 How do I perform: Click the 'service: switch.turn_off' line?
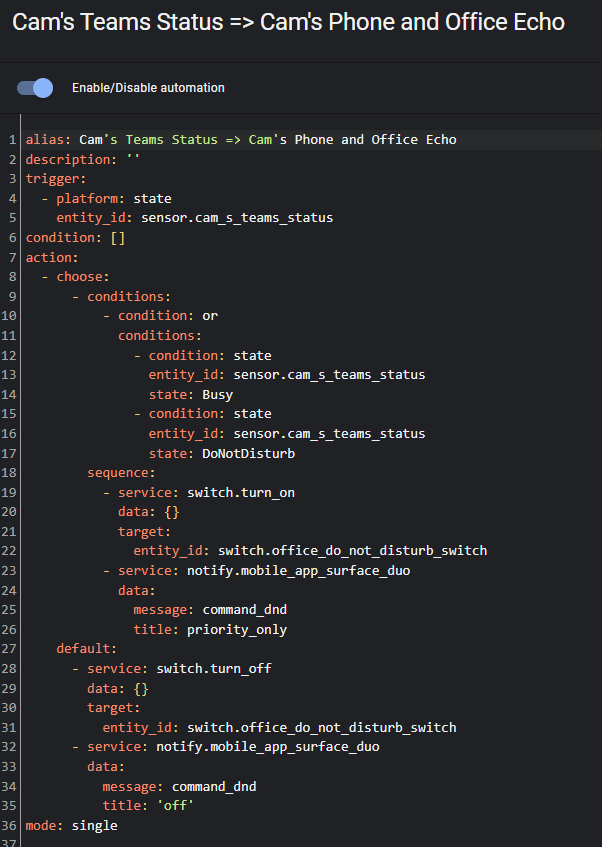tap(172, 669)
